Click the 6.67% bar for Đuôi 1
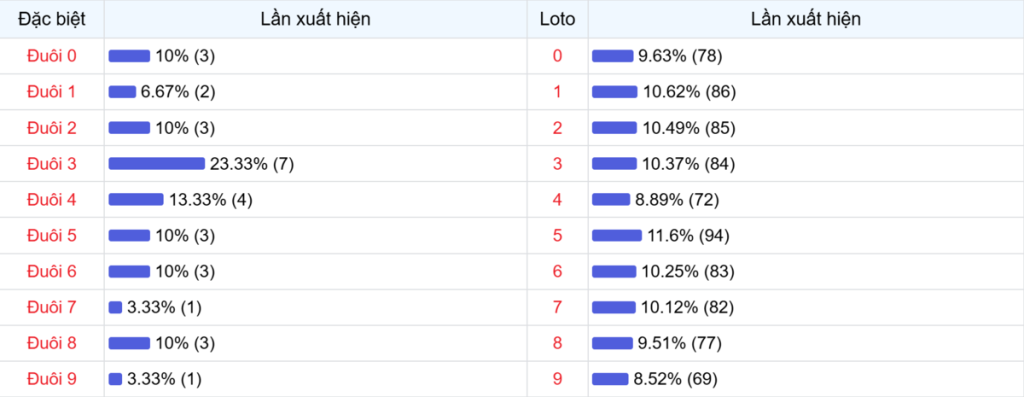 (x=122, y=92)
